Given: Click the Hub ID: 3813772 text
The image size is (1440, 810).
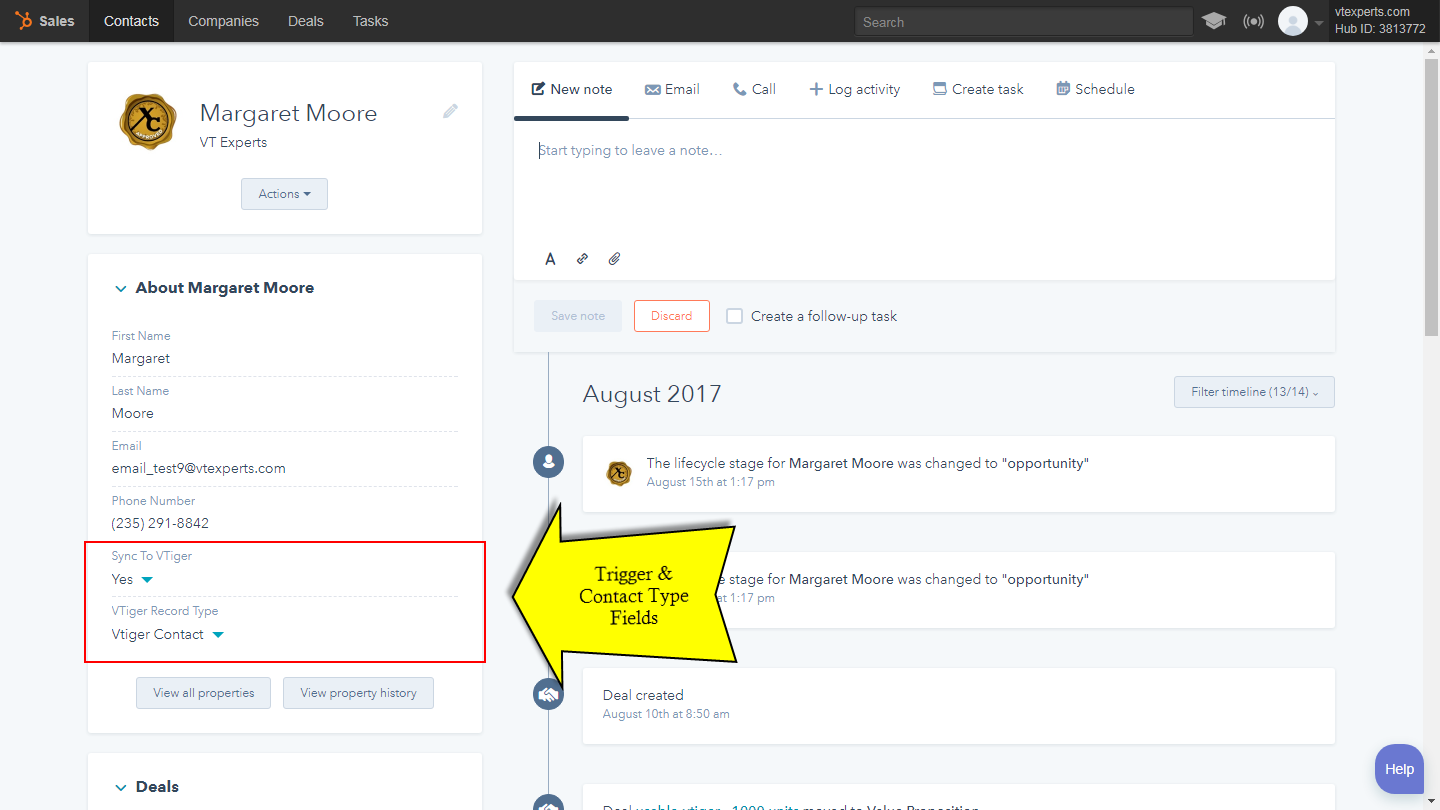Looking at the screenshot, I should [x=1380, y=29].
